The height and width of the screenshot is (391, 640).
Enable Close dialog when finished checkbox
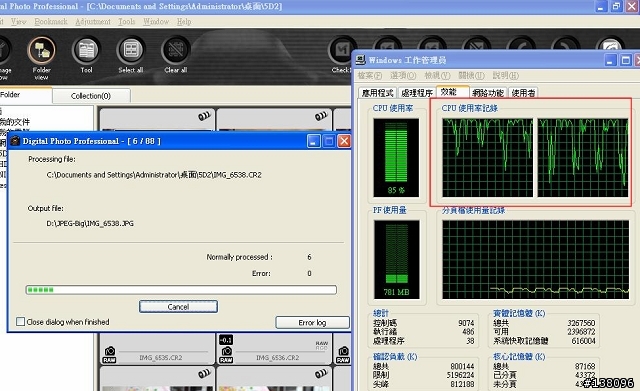click(20, 322)
